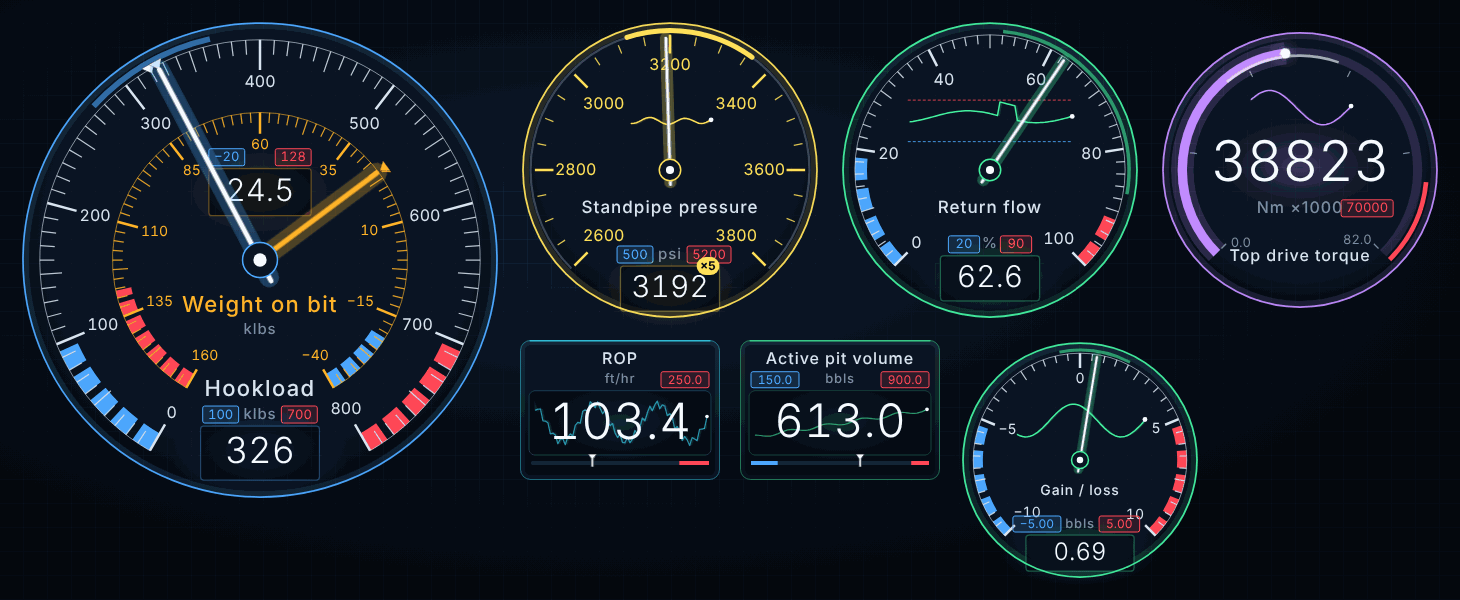Open the Weight on bit high limit badge 128

click(x=293, y=157)
